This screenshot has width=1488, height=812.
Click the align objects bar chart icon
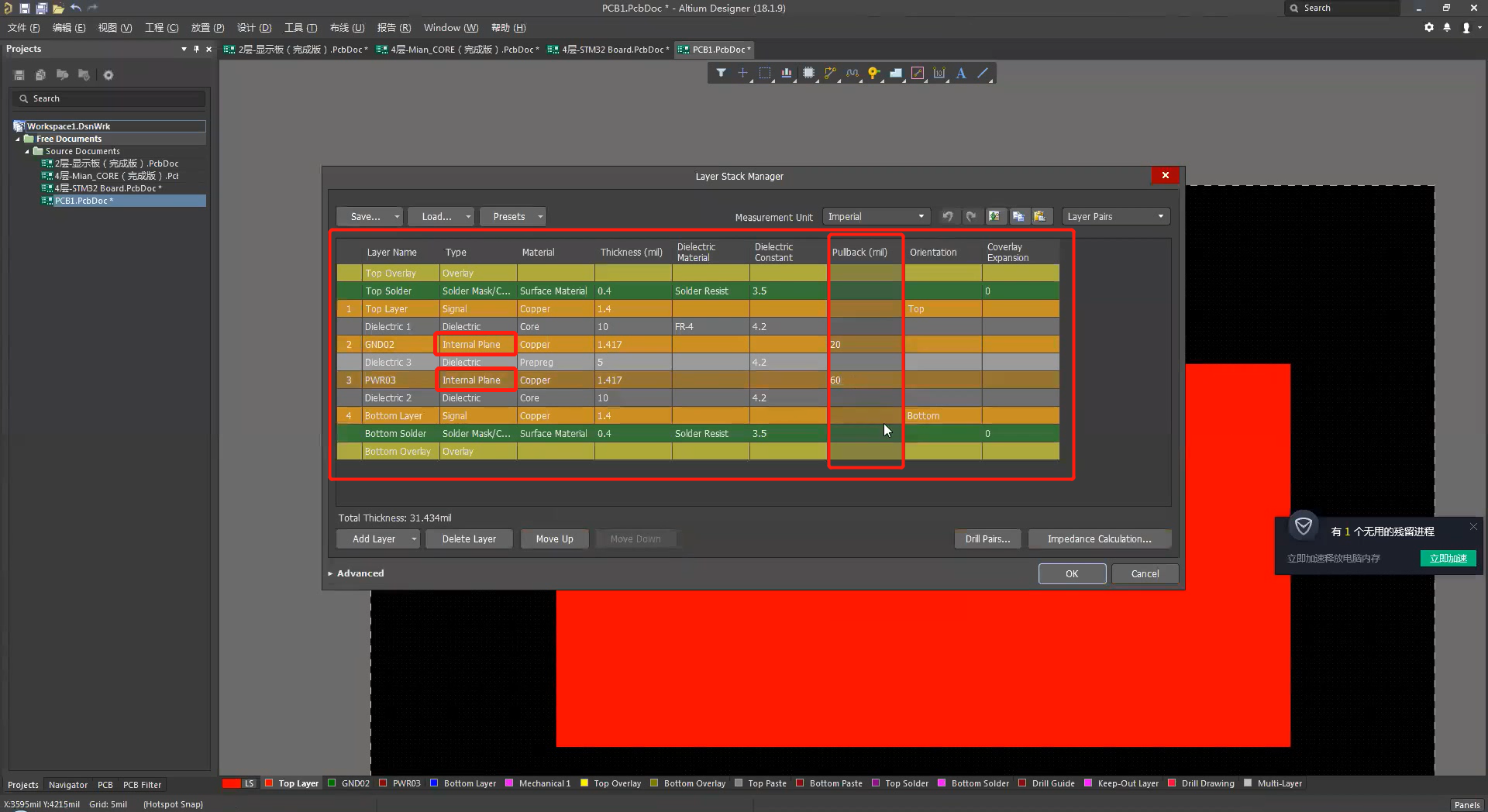point(787,73)
